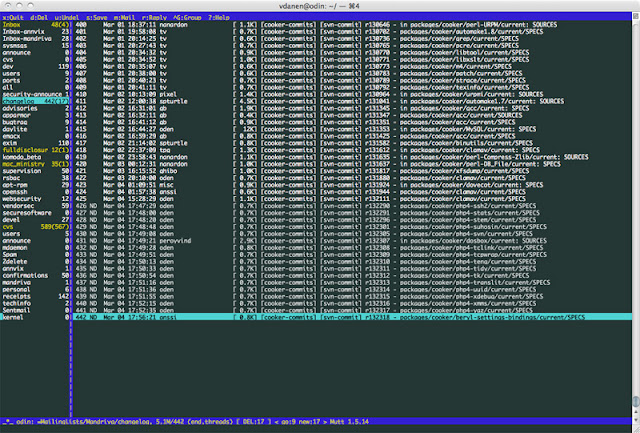Open the receipts folder with 142 messages
This screenshot has height=433, width=640.
[x=35, y=297]
